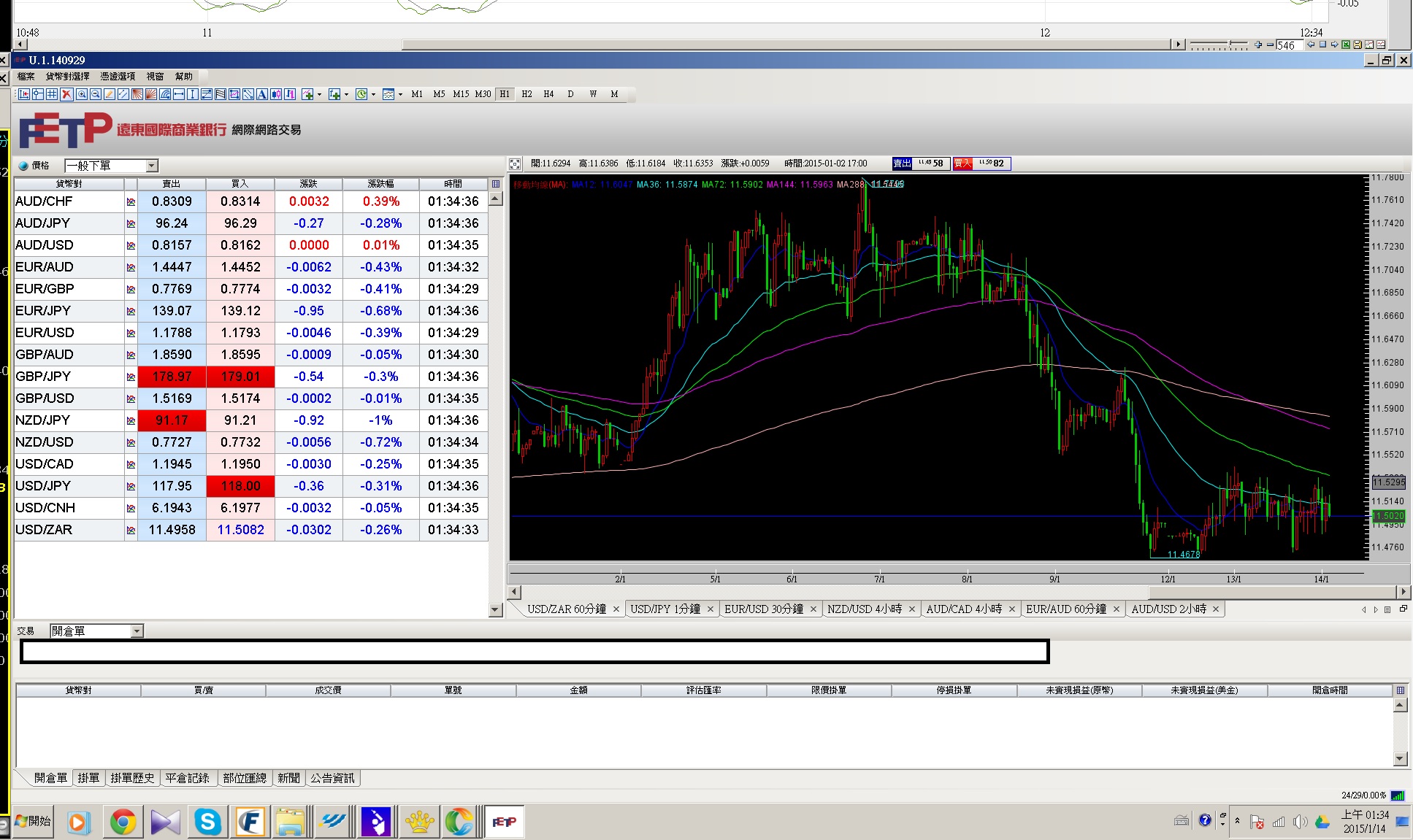Select the crosshair cursor tool icon
This screenshot has height=840, width=1413.
(x=38, y=94)
